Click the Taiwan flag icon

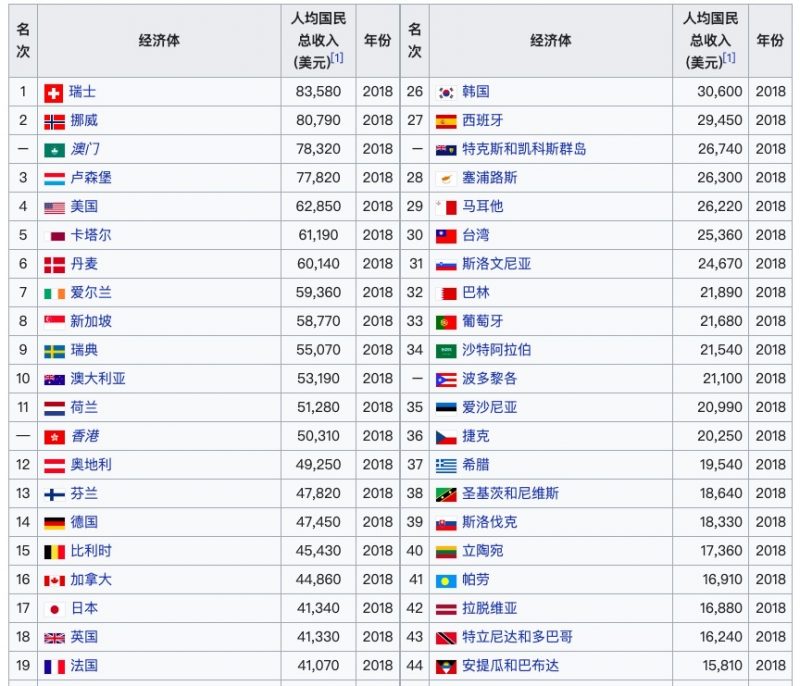click(446, 237)
